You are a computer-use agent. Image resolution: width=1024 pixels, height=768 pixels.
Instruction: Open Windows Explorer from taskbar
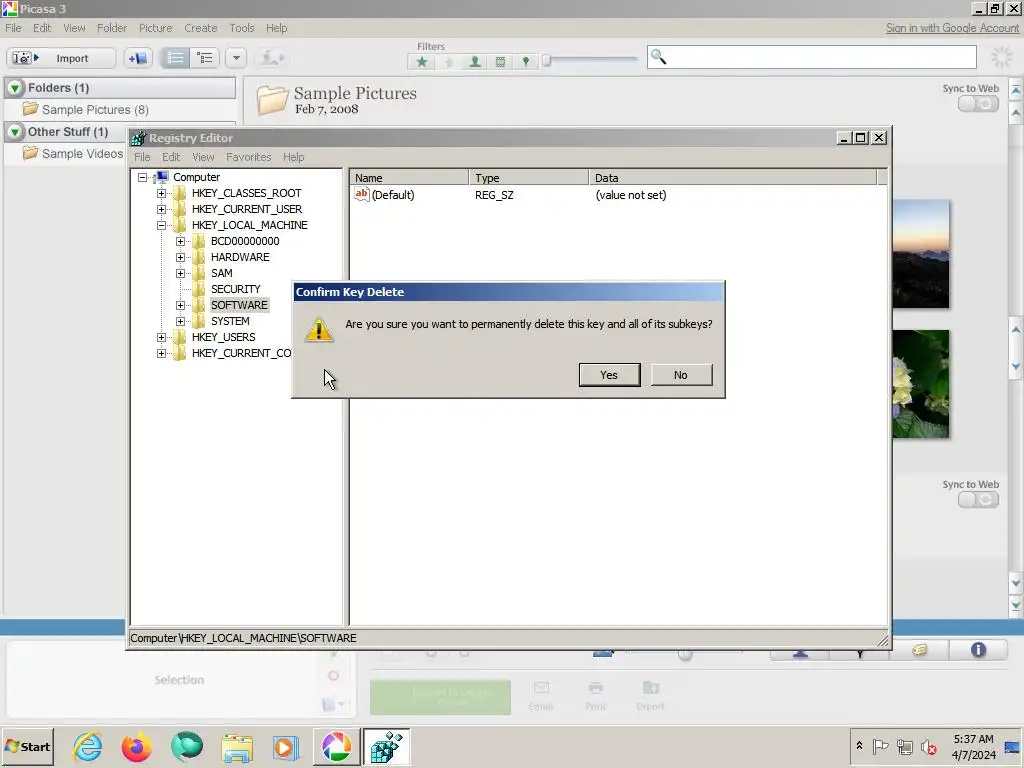pos(236,748)
